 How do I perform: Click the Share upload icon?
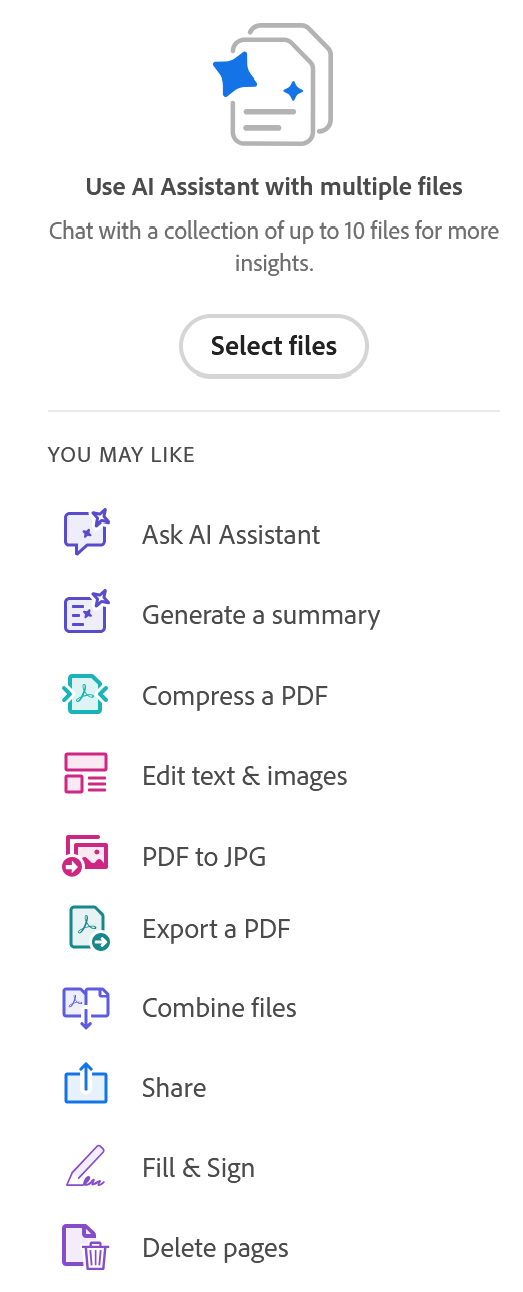coord(86,1084)
